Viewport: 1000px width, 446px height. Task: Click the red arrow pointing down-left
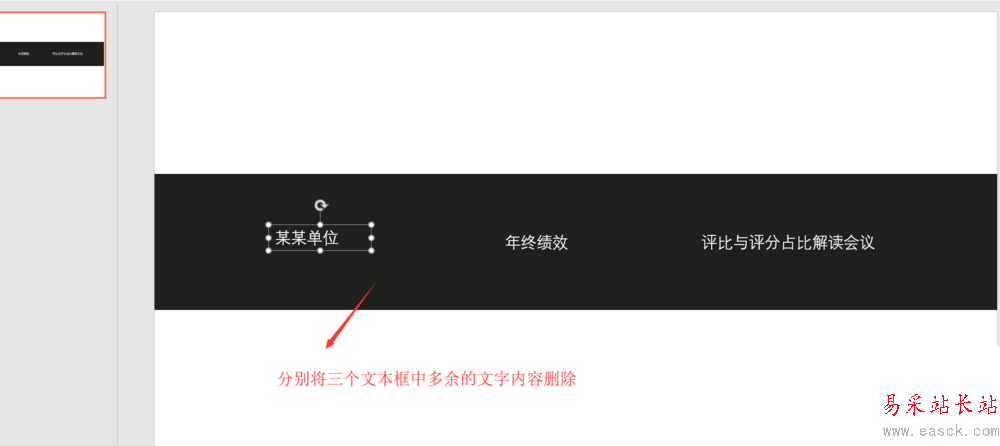pos(351,315)
